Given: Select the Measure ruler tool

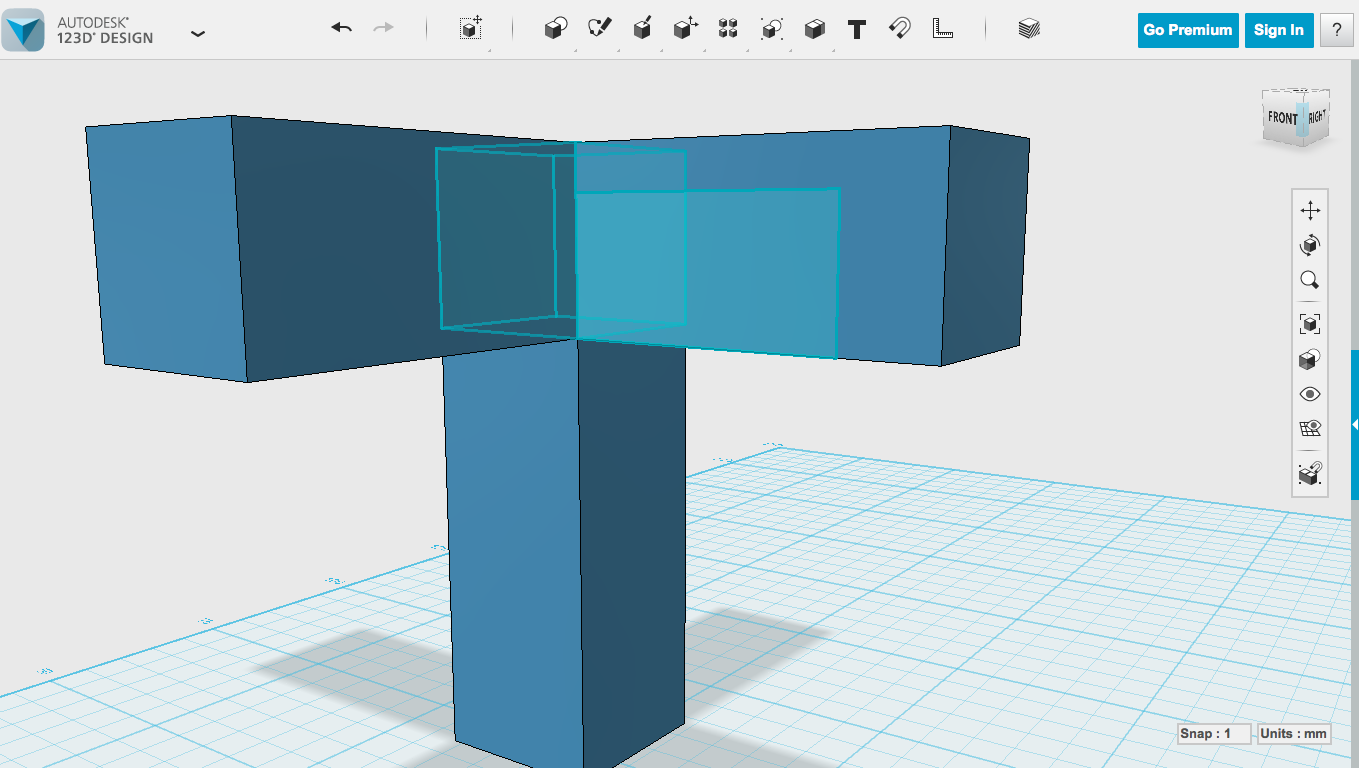Looking at the screenshot, I should pyautogui.click(x=943, y=29).
